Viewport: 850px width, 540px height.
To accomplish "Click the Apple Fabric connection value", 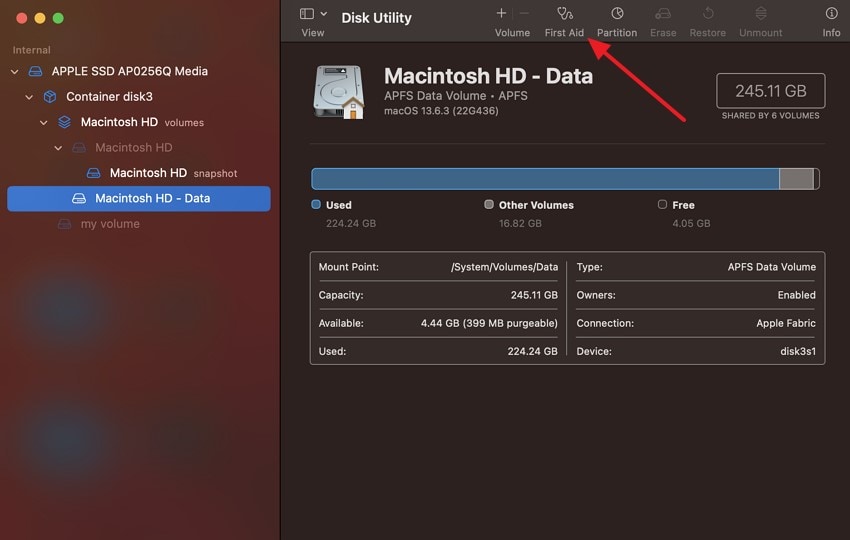I will click(x=786, y=323).
